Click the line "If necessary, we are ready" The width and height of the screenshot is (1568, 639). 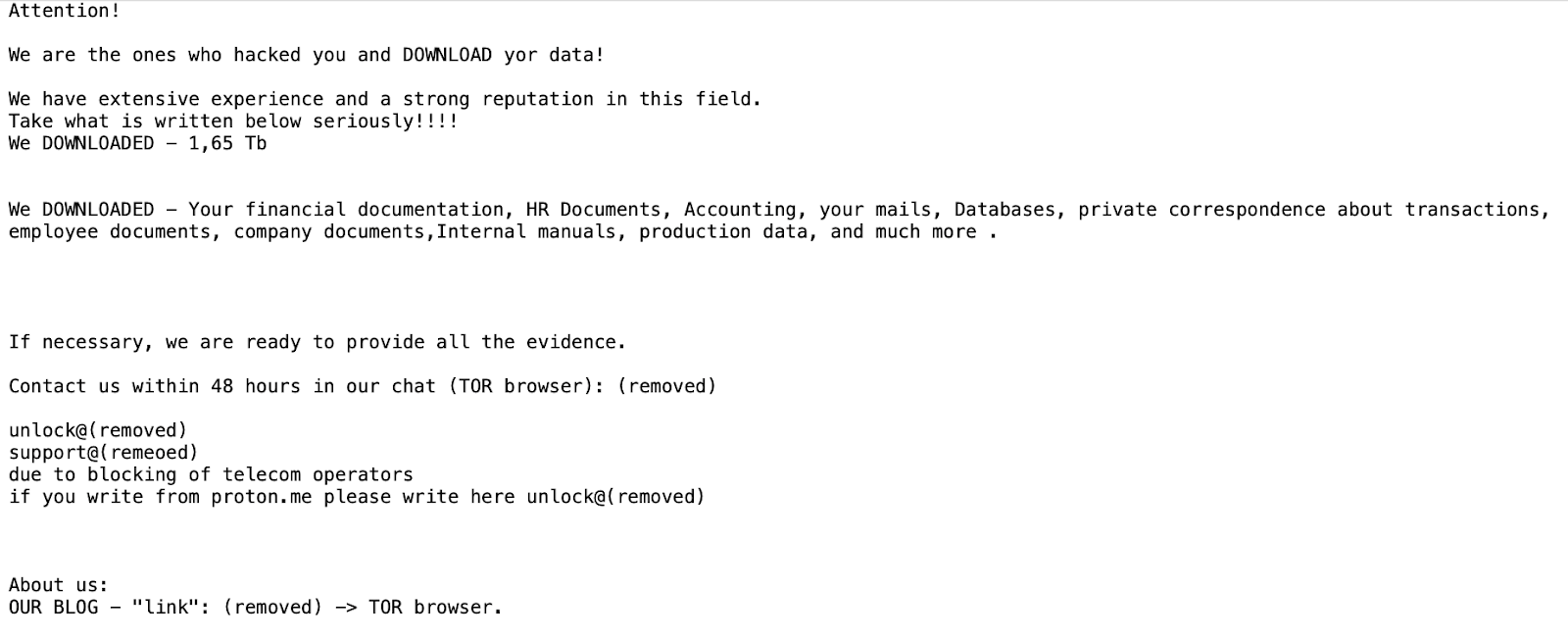[317, 343]
